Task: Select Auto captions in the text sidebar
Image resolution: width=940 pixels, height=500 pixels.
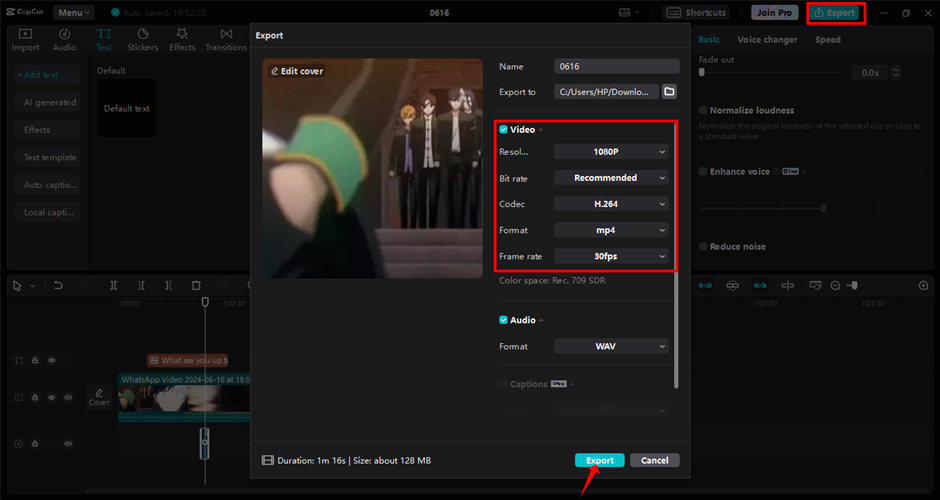Action: click(48, 185)
